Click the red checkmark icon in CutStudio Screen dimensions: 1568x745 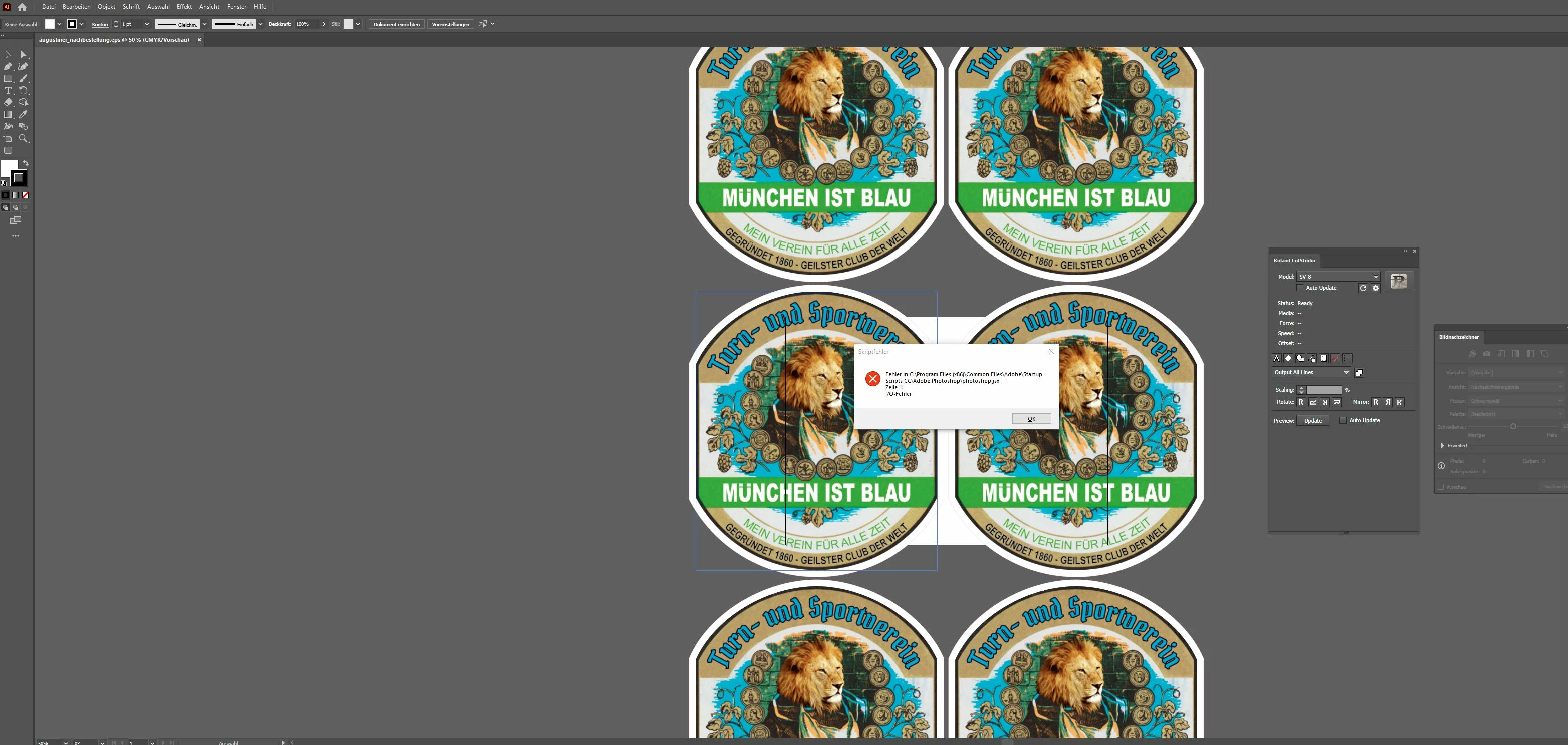pyautogui.click(x=1335, y=359)
